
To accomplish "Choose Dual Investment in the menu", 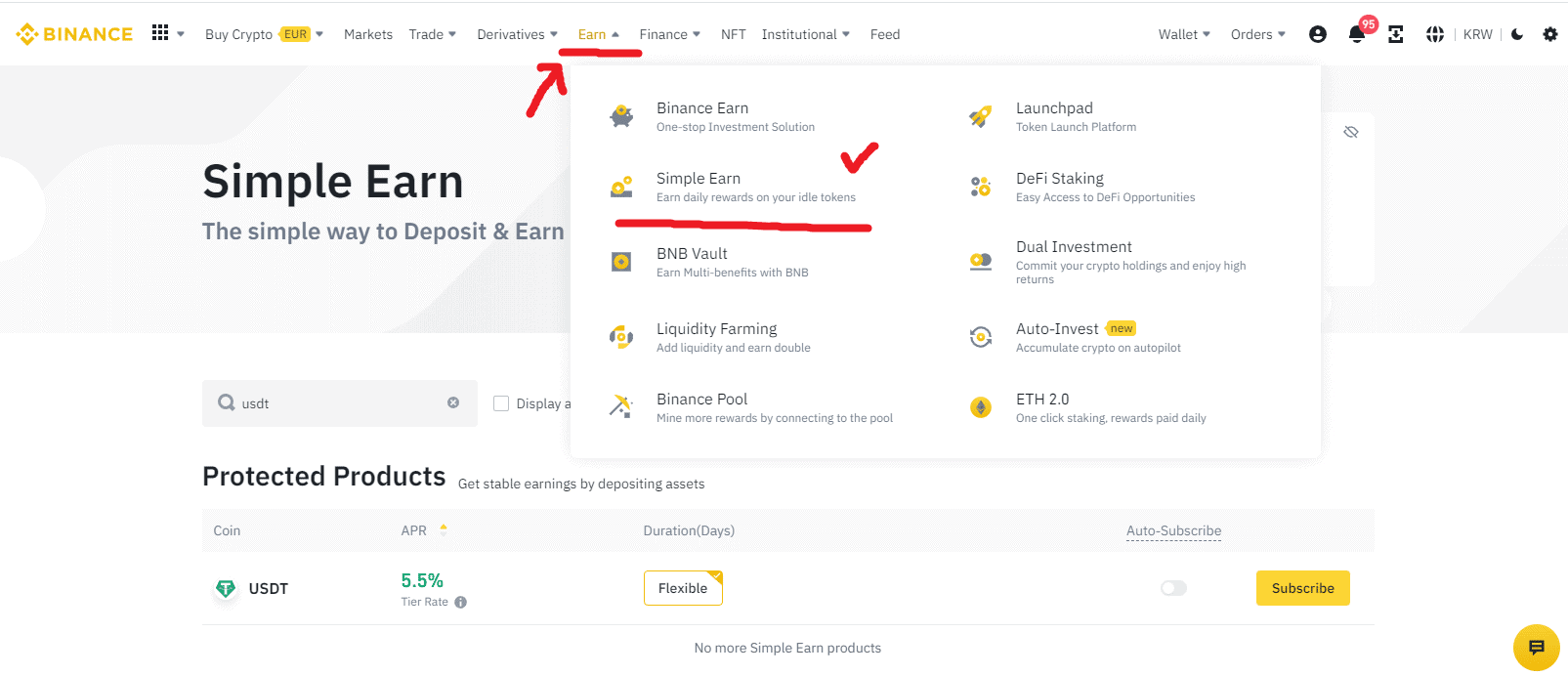I will [1074, 247].
